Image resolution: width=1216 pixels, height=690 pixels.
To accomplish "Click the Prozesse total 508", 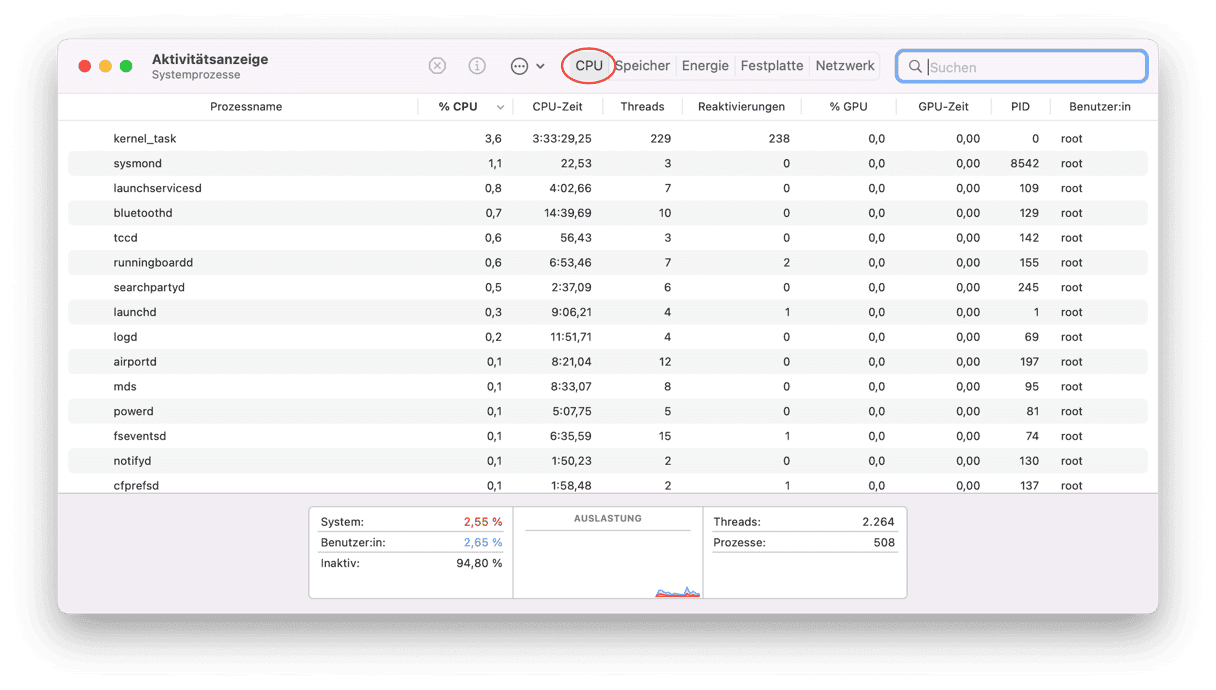I will (884, 542).
